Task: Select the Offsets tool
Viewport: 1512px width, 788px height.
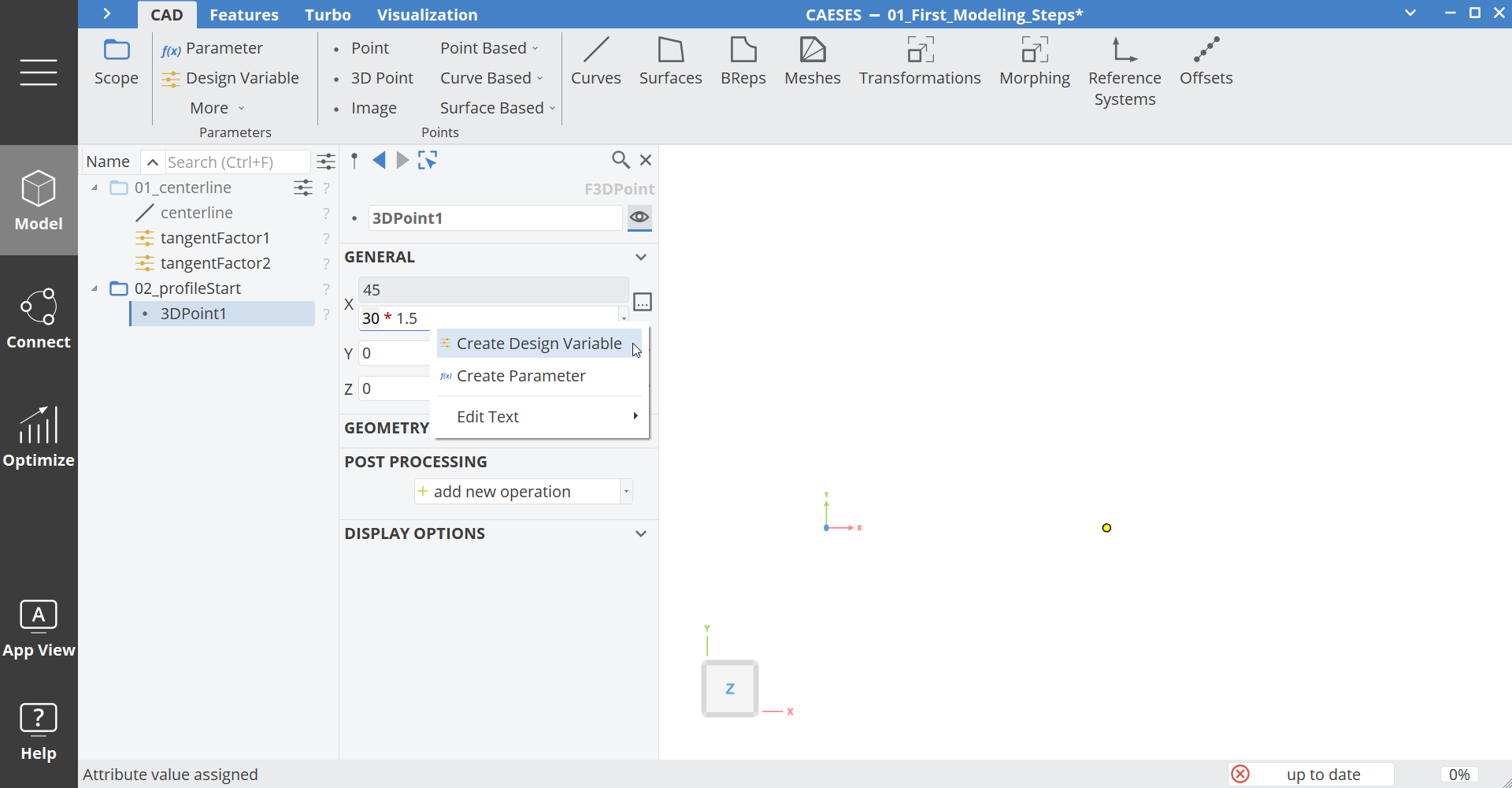Action: point(1206,61)
